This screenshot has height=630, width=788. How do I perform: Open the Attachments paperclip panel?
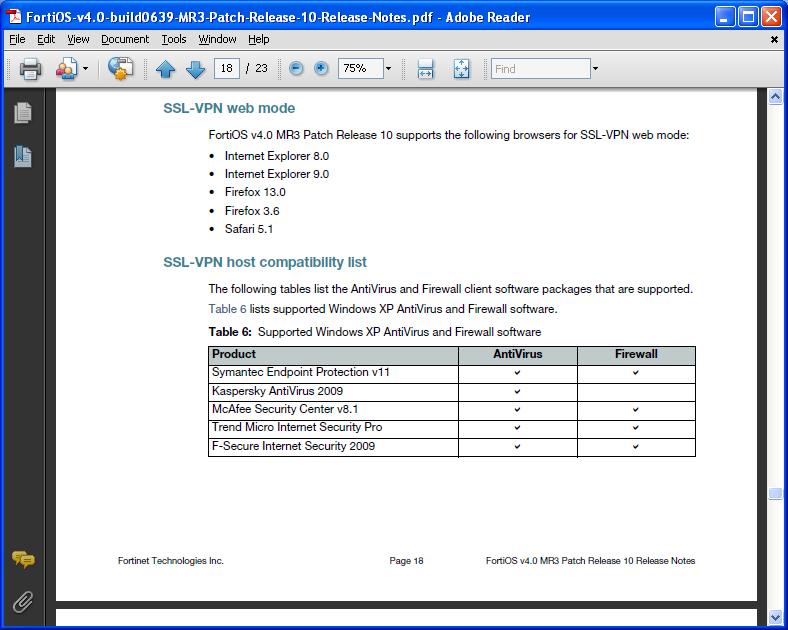click(x=23, y=602)
